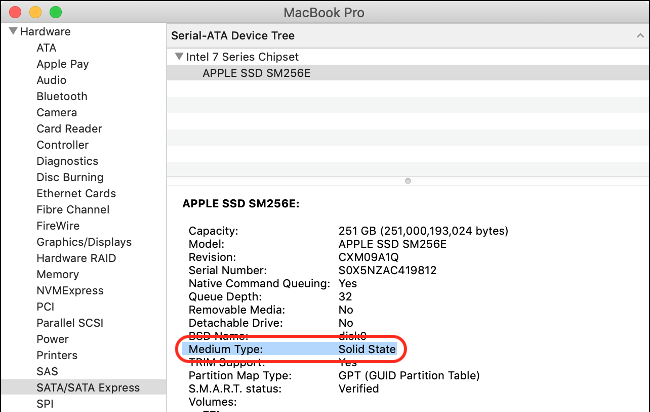This screenshot has height=412, width=650.
Task: Select the Audio category
Action: click(x=51, y=80)
